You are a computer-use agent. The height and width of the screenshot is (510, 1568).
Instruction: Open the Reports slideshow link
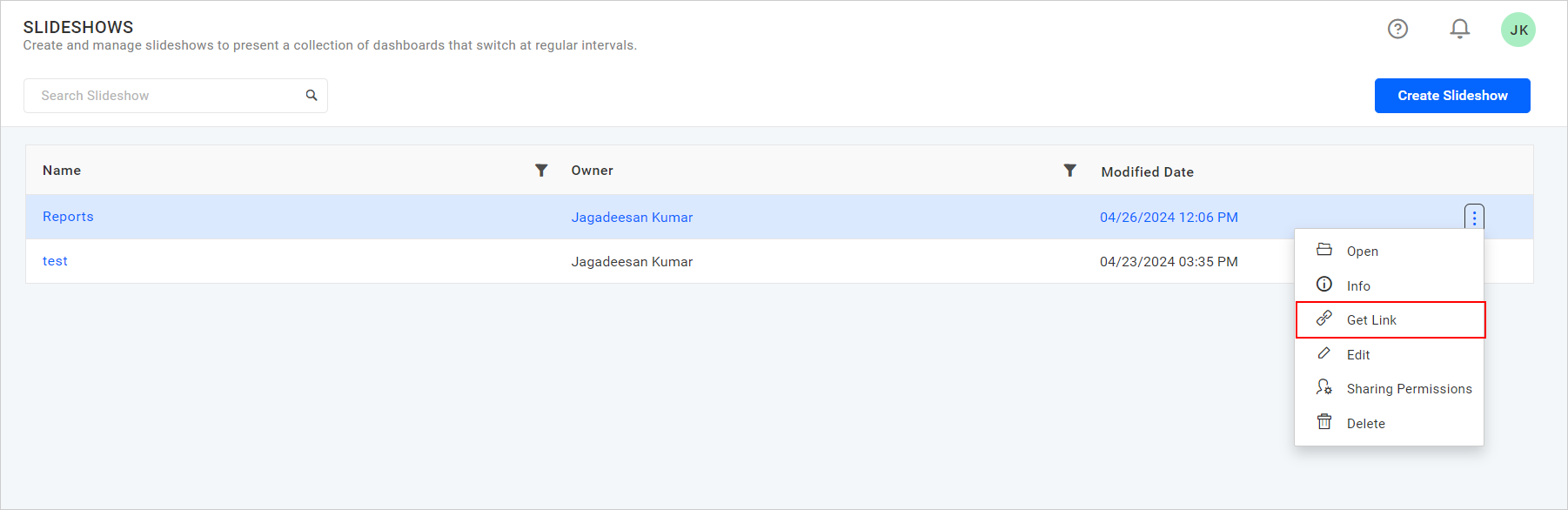[68, 217]
